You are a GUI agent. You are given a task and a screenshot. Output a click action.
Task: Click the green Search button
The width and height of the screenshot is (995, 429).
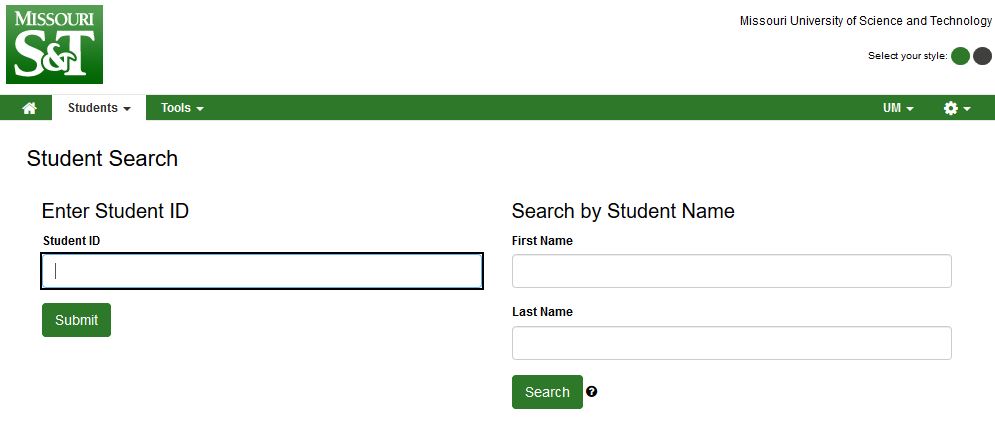(547, 392)
